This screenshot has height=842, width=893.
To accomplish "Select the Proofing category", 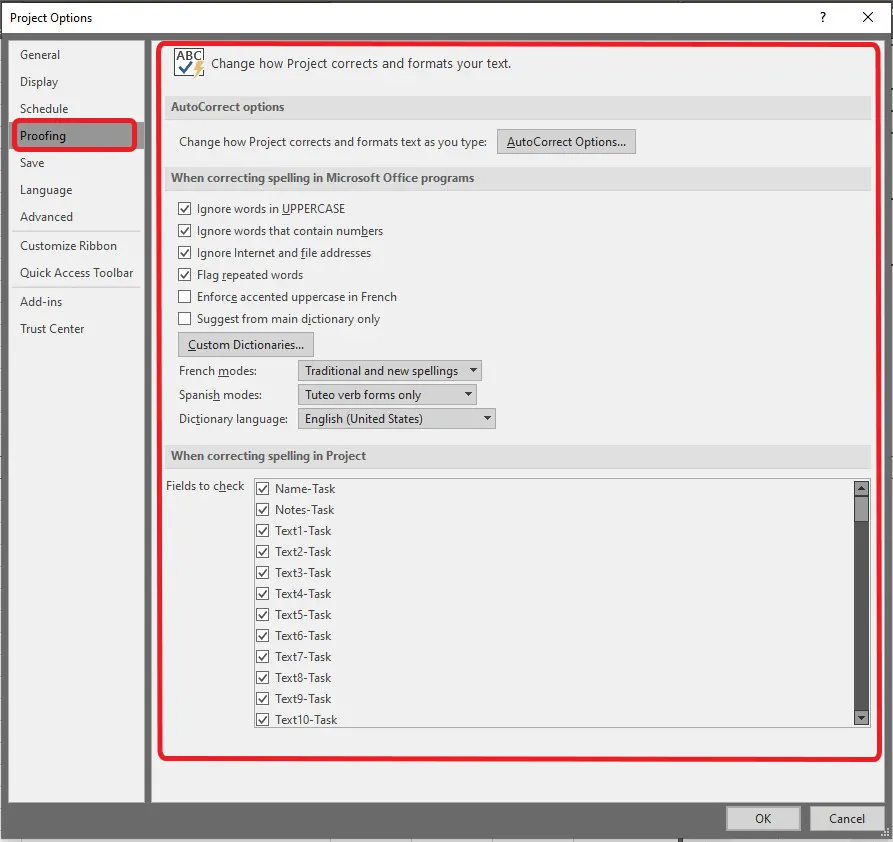I will [77, 136].
